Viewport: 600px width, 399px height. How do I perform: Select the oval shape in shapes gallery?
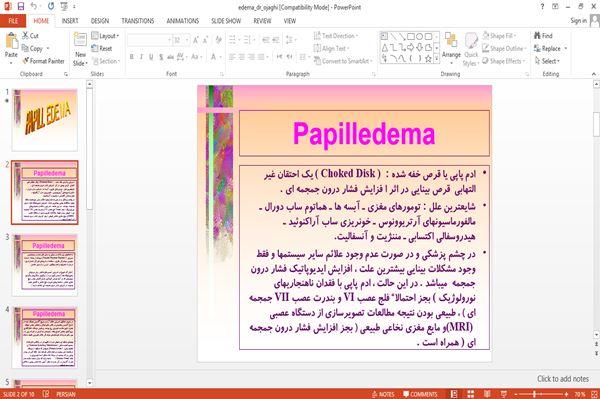(420, 37)
